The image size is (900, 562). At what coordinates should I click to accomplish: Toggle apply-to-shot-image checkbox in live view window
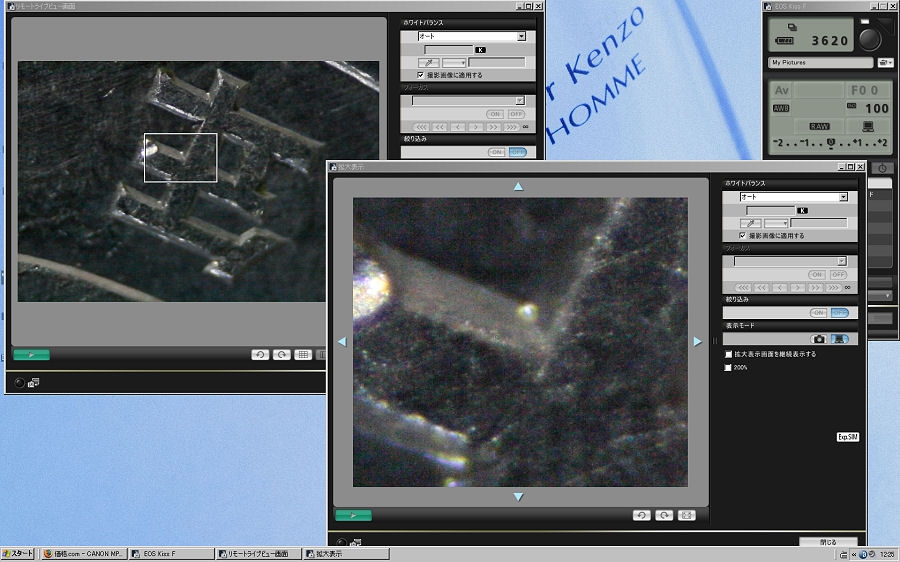tap(420, 75)
